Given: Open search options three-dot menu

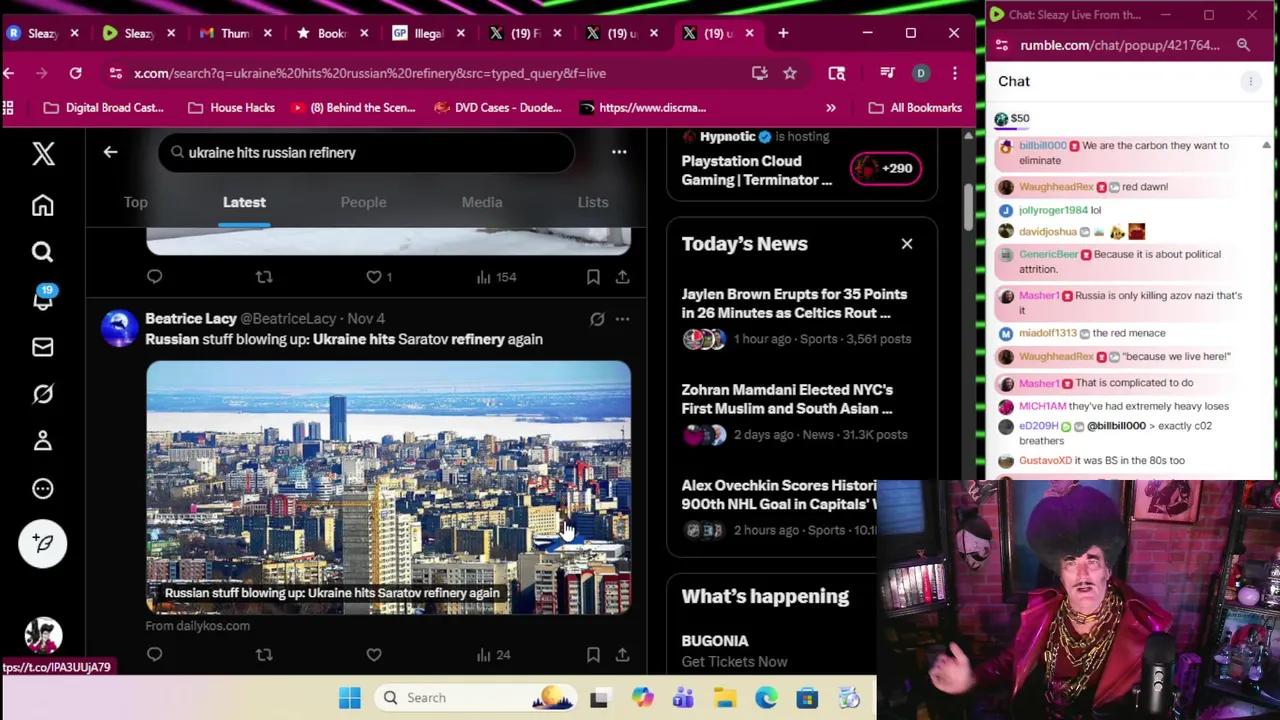Looking at the screenshot, I should point(619,152).
